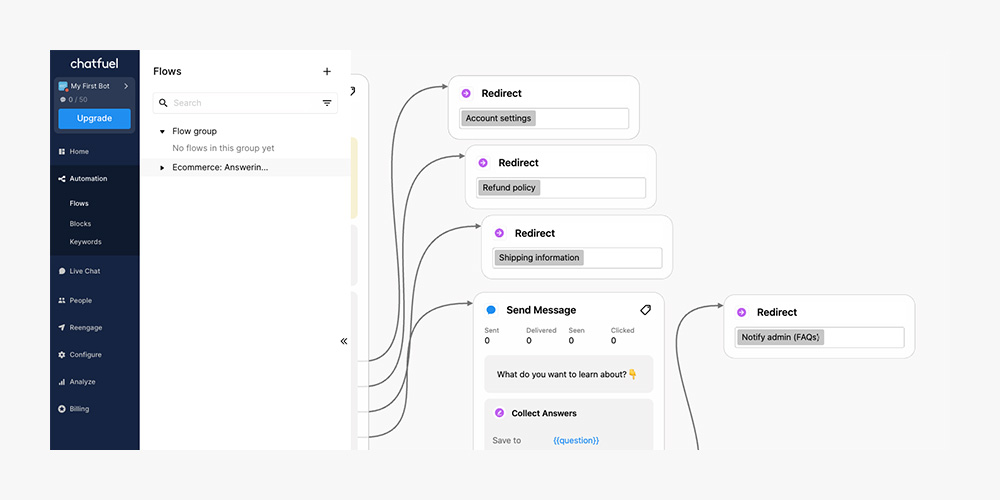Click the {{question}} attribute link
1000x500 pixels.
coord(576,441)
